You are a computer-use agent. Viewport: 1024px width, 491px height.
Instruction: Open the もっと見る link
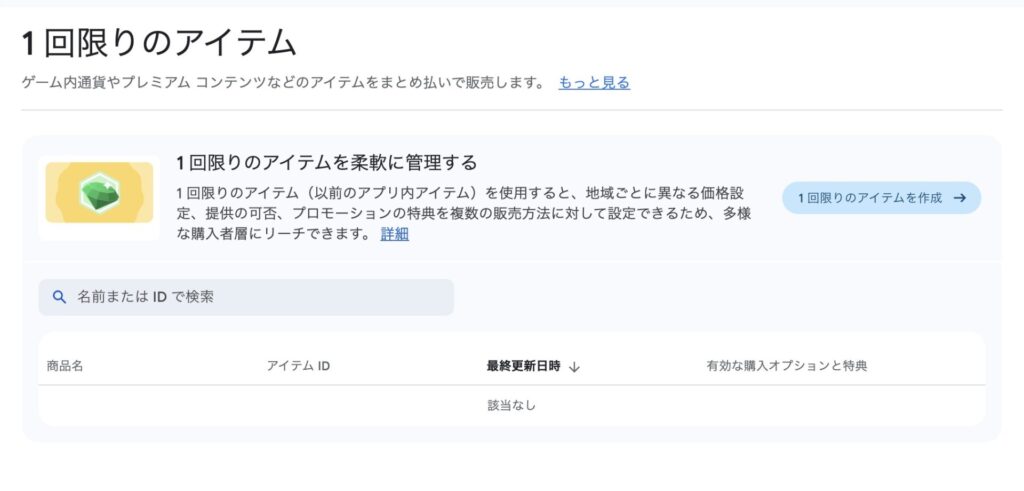[594, 83]
